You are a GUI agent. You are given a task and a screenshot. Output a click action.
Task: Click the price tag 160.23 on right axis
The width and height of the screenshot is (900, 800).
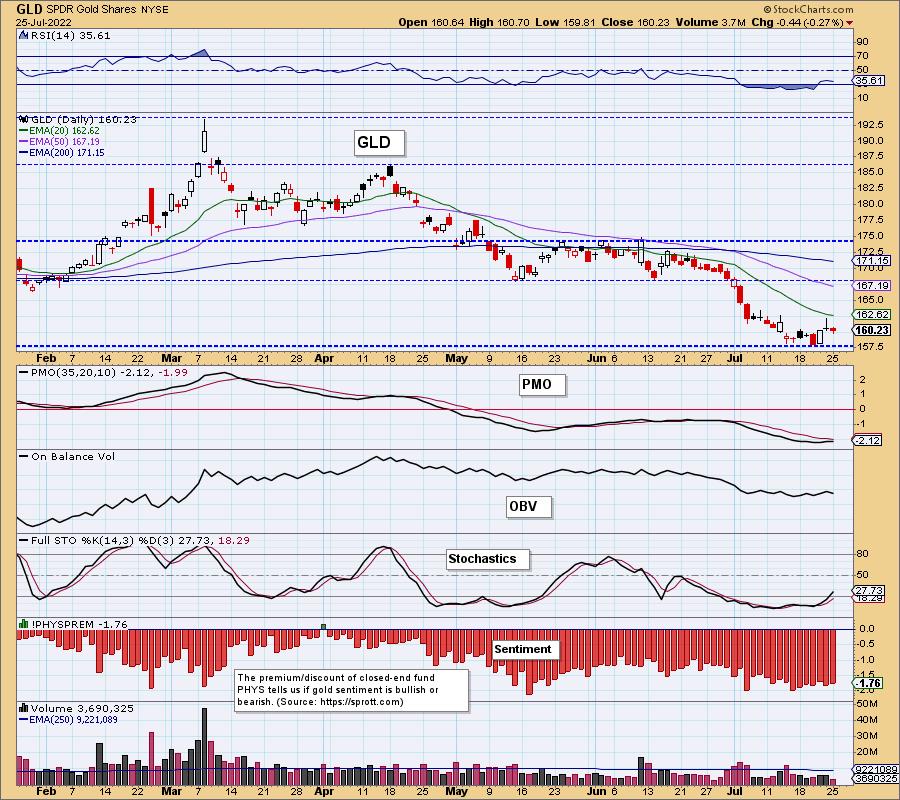(872, 330)
